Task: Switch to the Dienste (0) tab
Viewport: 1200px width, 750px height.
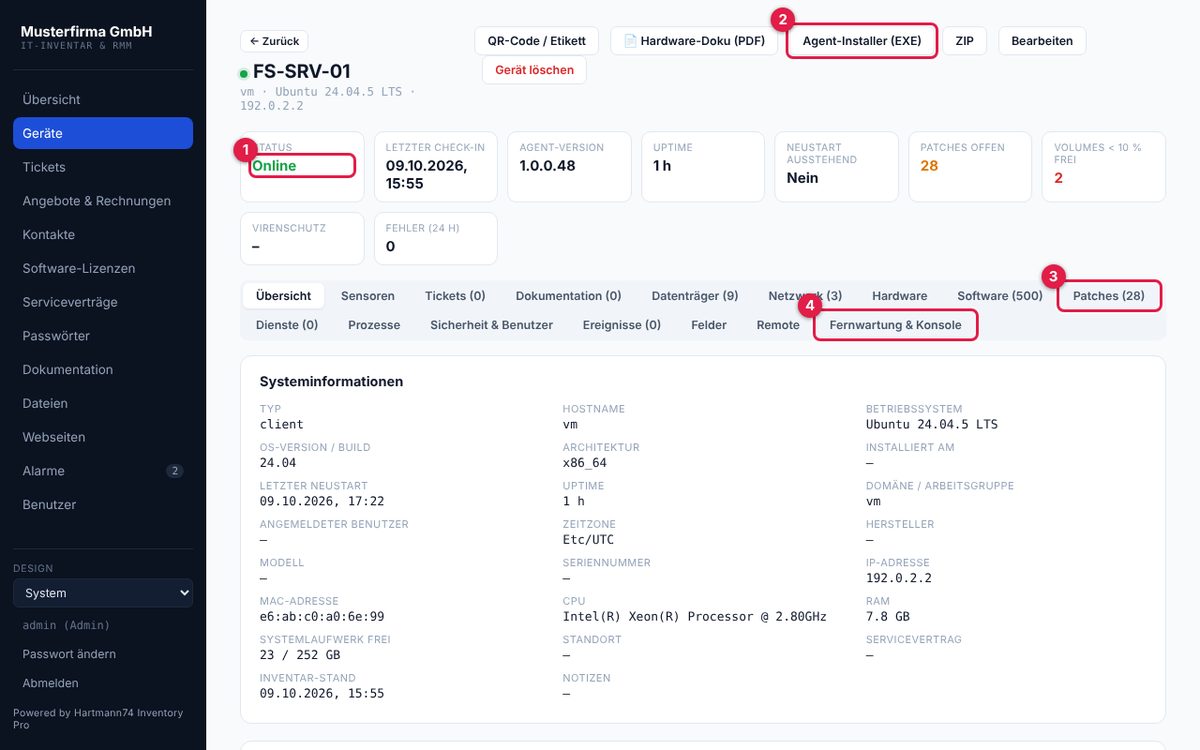Action: (287, 325)
